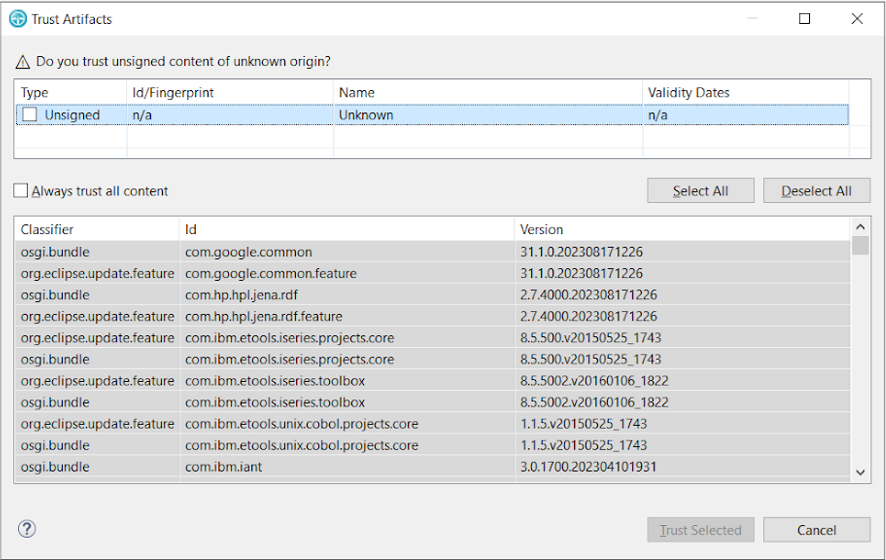Sort by the Id/Fingerprint column header
The width and height of the screenshot is (886, 560).
click(x=230, y=93)
